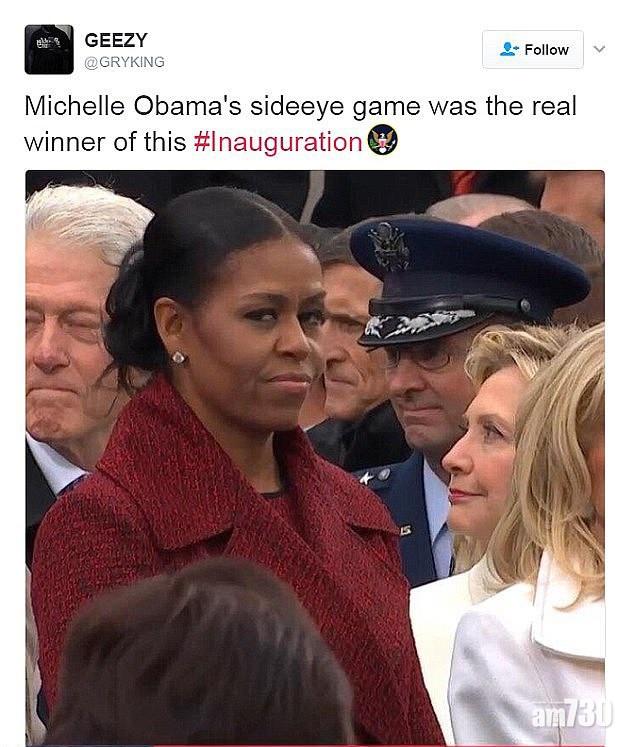Select the words 'winner of this'

pyautogui.click(x=105, y=142)
